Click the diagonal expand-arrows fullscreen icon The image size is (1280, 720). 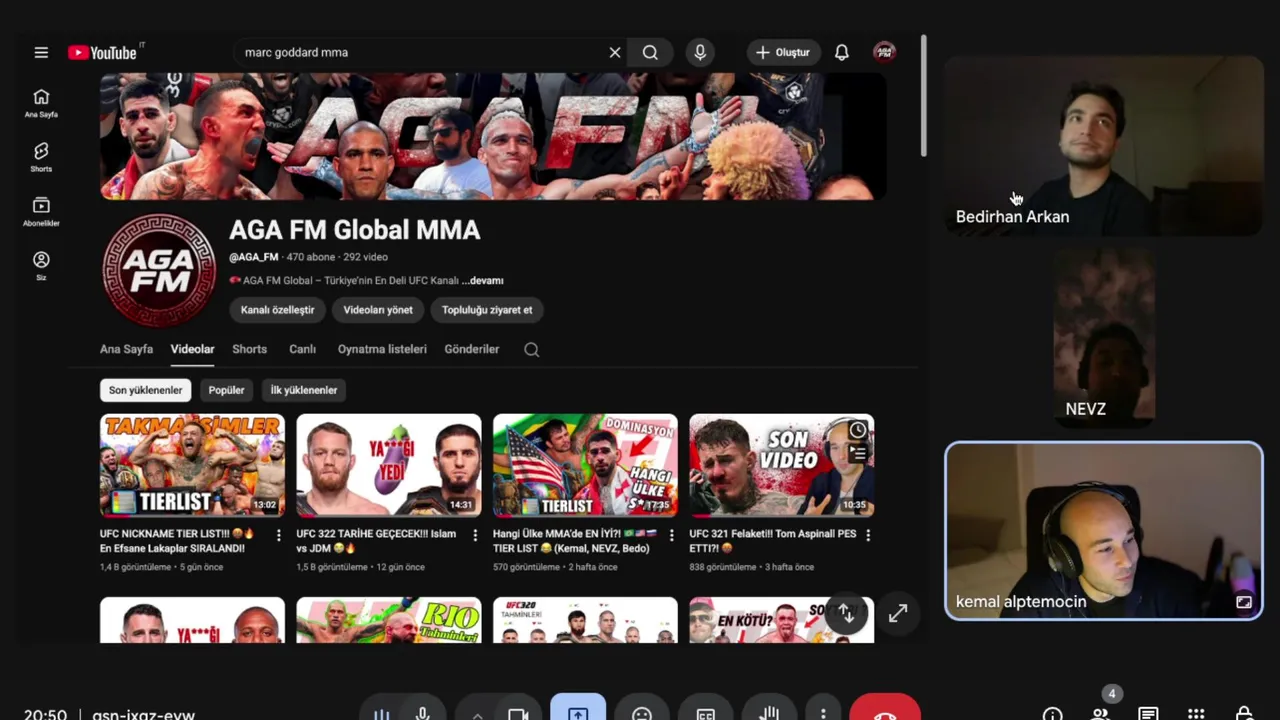point(898,613)
